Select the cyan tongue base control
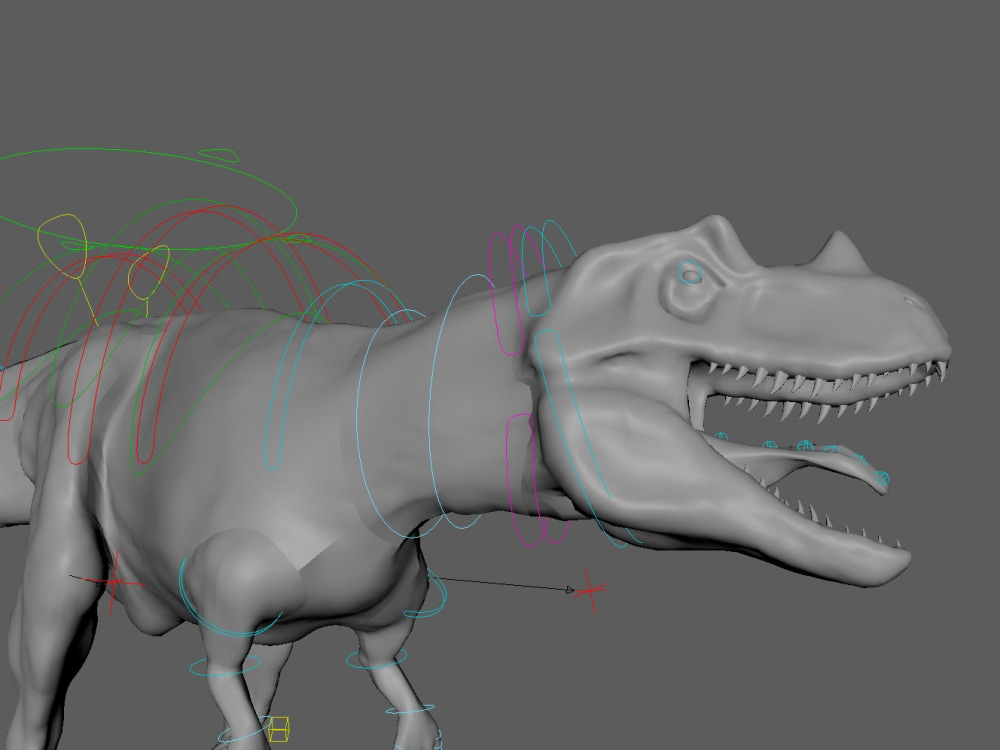Screen dimensions: 1000x750 click(721, 438)
